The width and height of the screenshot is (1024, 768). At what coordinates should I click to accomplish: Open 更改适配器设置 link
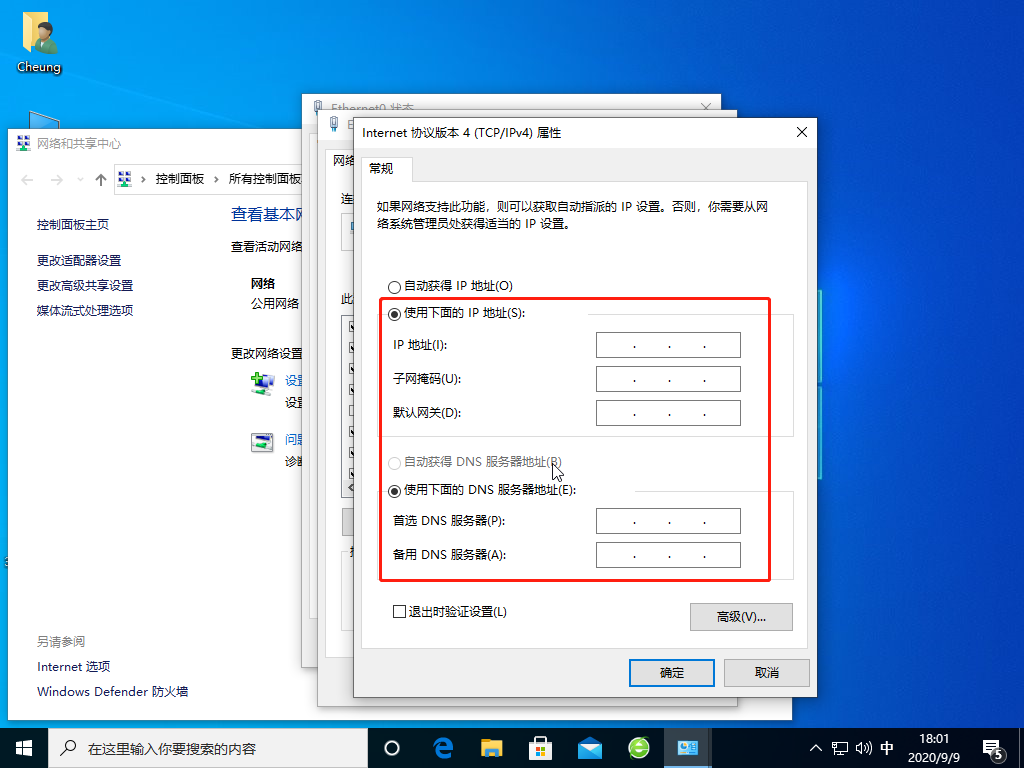[x=79, y=261]
